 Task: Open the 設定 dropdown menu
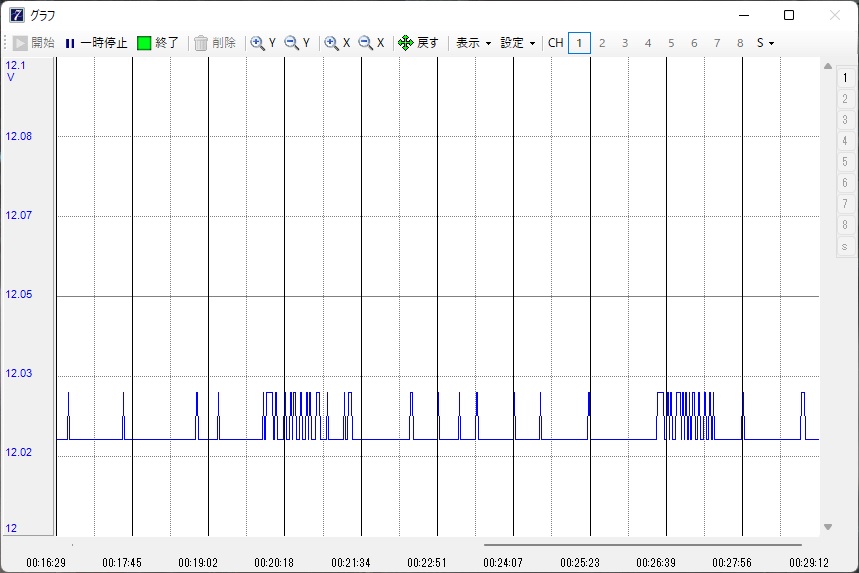coord(518,43)
